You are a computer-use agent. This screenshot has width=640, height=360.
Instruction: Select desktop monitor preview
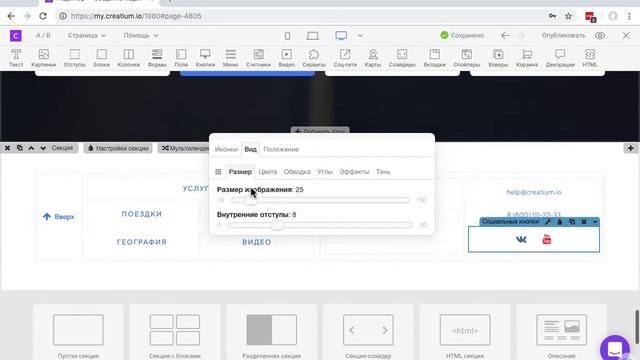coord(341,36)
